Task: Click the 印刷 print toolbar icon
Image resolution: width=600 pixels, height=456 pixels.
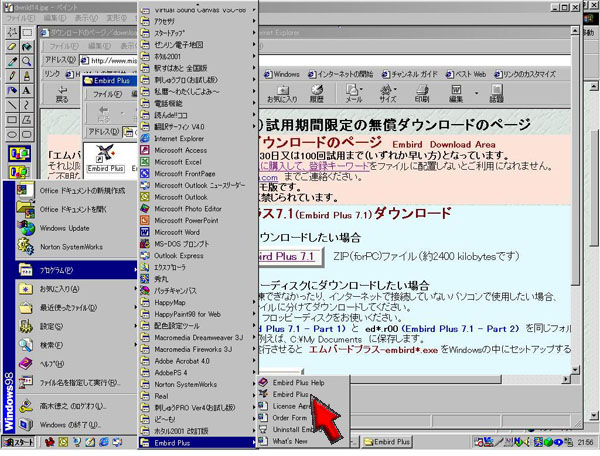Action: 422,94
